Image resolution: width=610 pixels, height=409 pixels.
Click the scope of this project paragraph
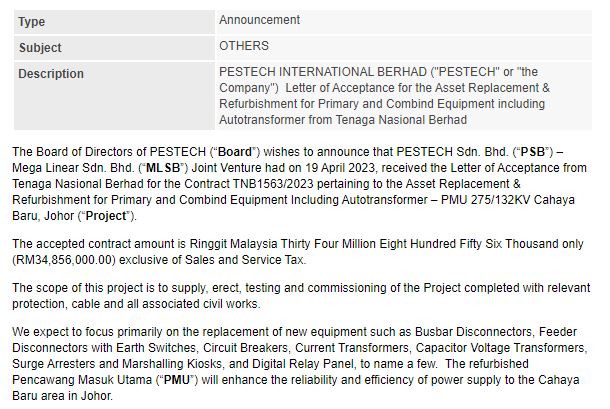[x=301, y=296]
